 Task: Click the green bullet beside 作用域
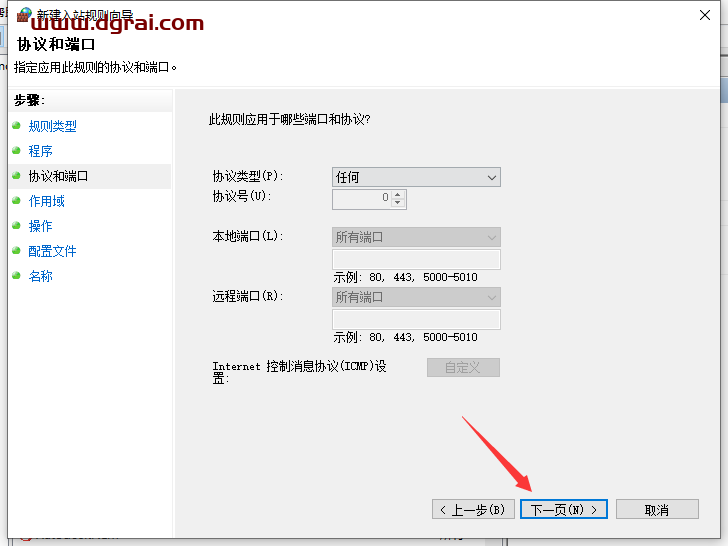pyautogui.click(x=16, y=201)
